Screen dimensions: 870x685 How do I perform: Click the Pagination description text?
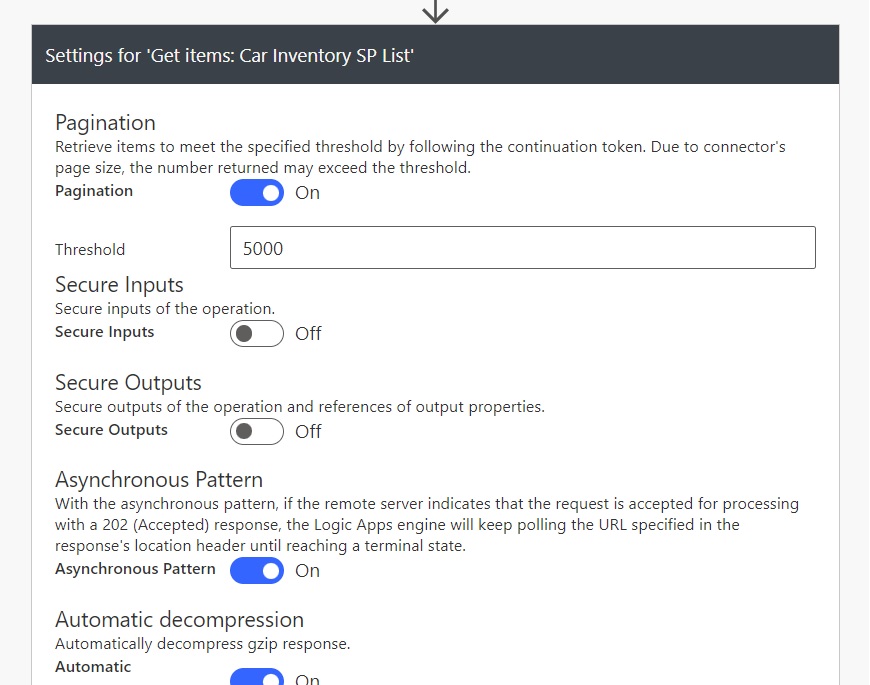(420, 157)
